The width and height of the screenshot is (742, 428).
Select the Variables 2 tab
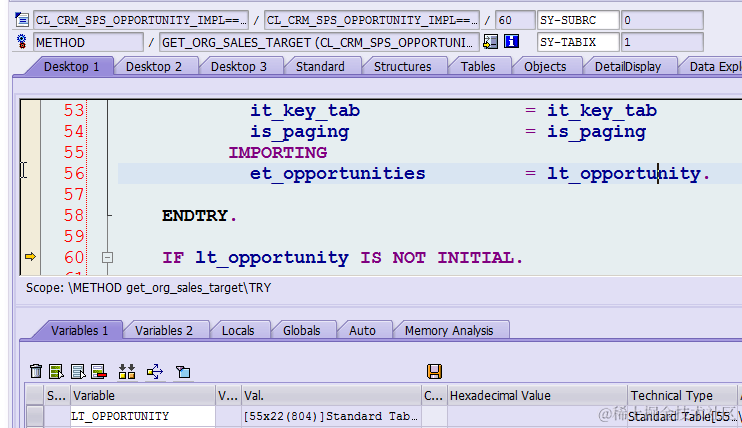tap(164, 330)
